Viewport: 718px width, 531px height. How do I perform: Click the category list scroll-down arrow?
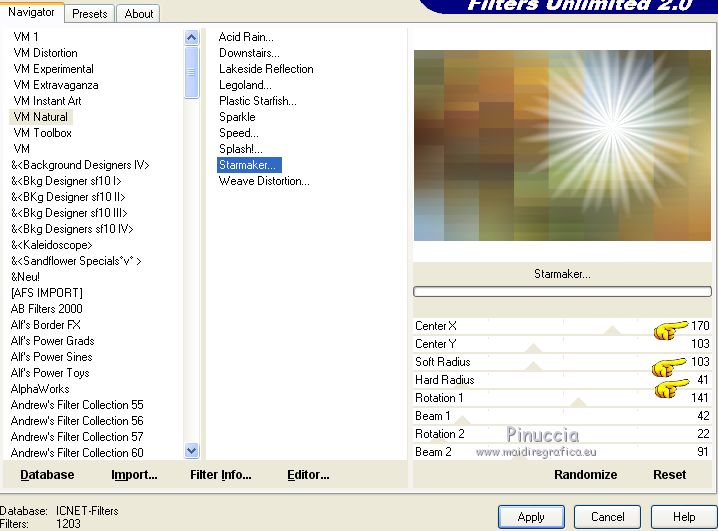point(191,451)
